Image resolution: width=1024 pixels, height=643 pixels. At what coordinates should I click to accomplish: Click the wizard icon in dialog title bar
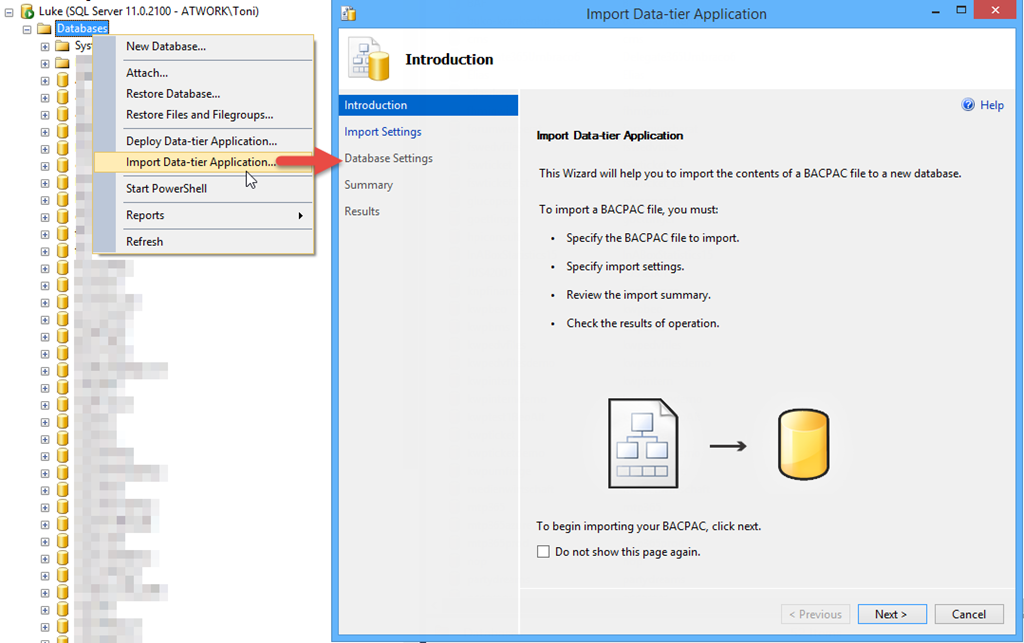(349, 14)
